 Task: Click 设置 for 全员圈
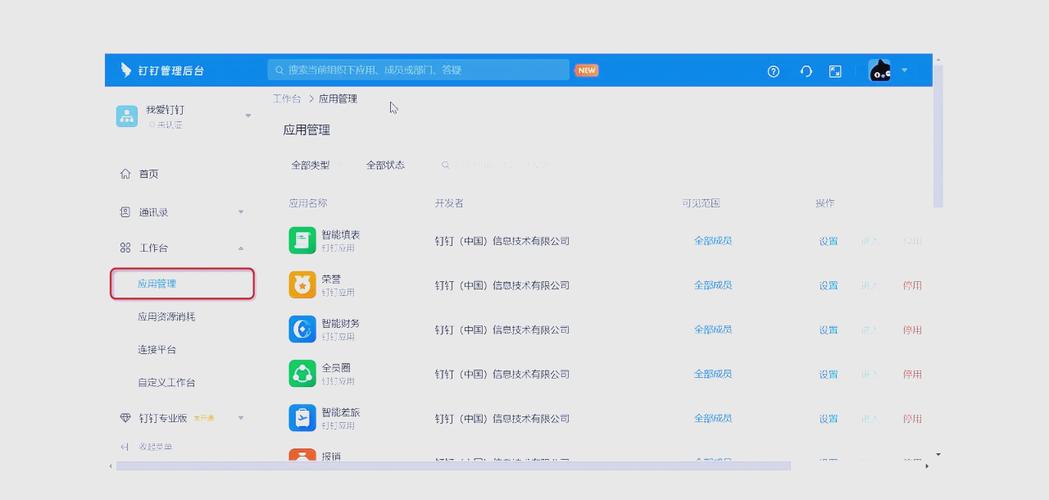coord(828,374)
